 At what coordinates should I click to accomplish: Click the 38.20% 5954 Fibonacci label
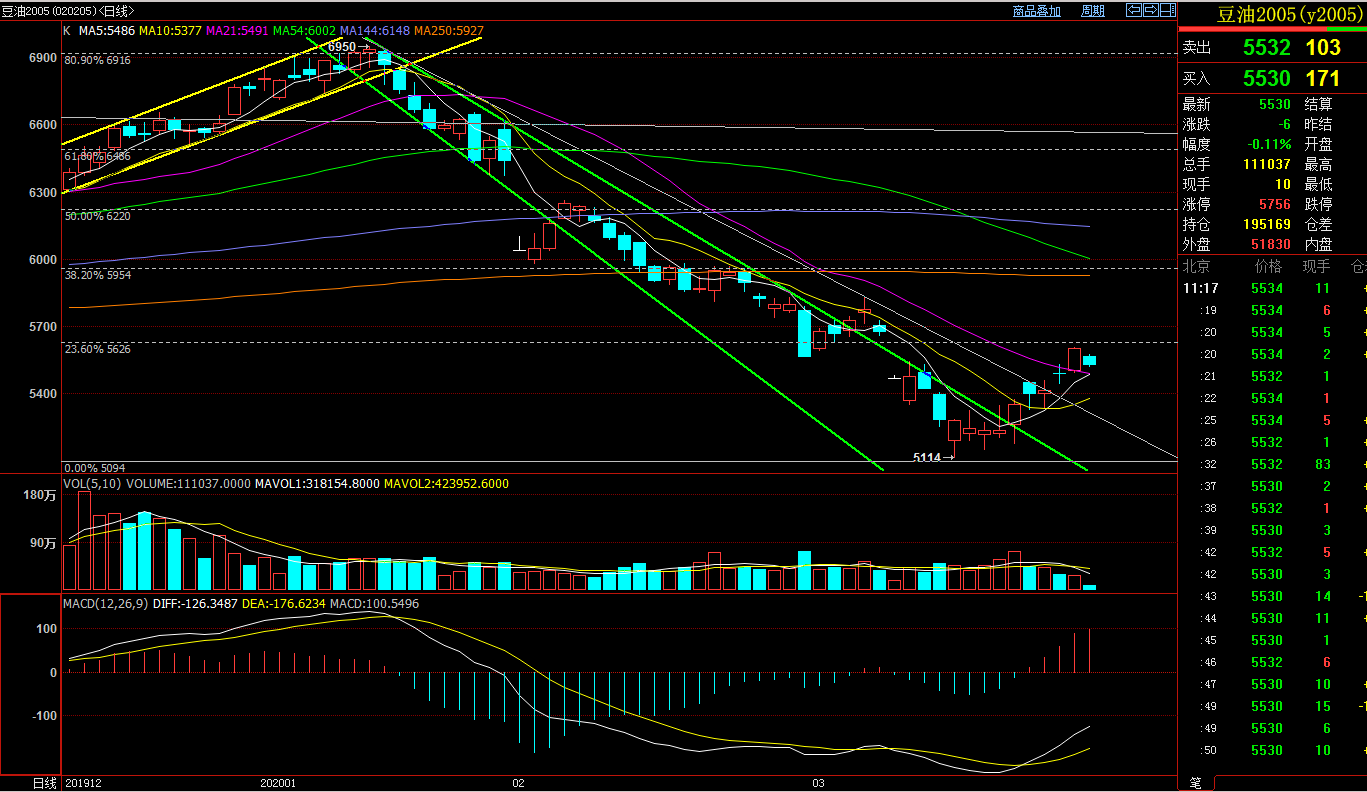(97, 274)
